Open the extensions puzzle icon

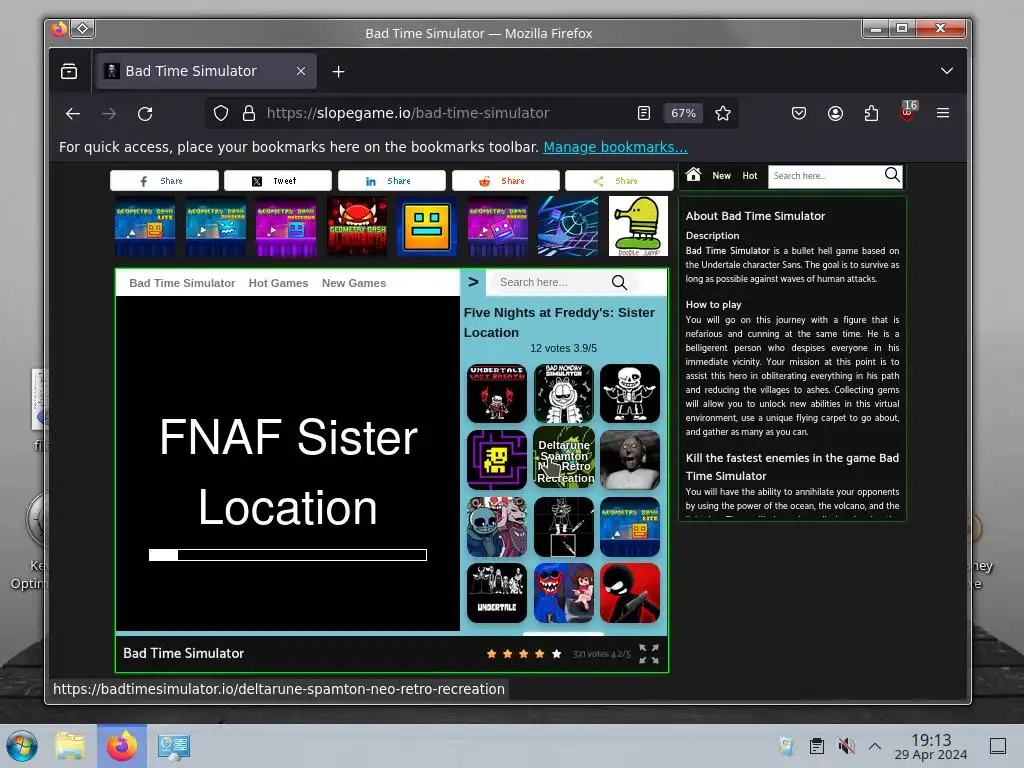[x=871, y=113]
